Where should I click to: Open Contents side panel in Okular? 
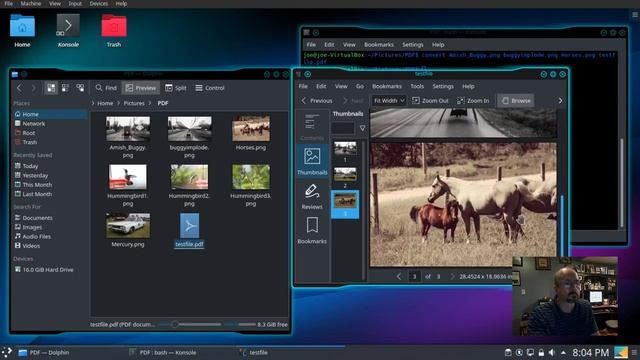[312, 127]
